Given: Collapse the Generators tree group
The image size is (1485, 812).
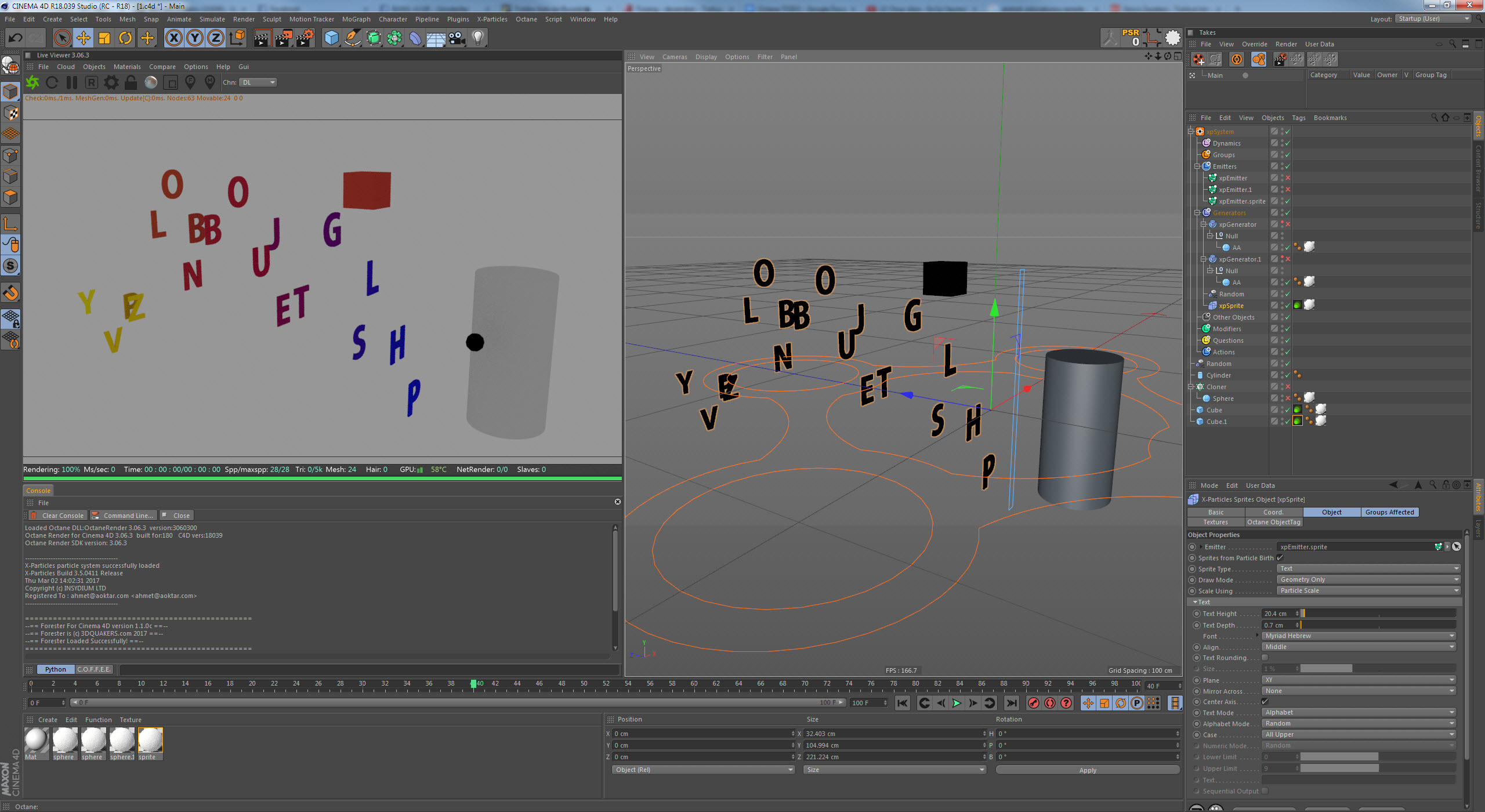Looking at the screenshot, I should 1197,213.
